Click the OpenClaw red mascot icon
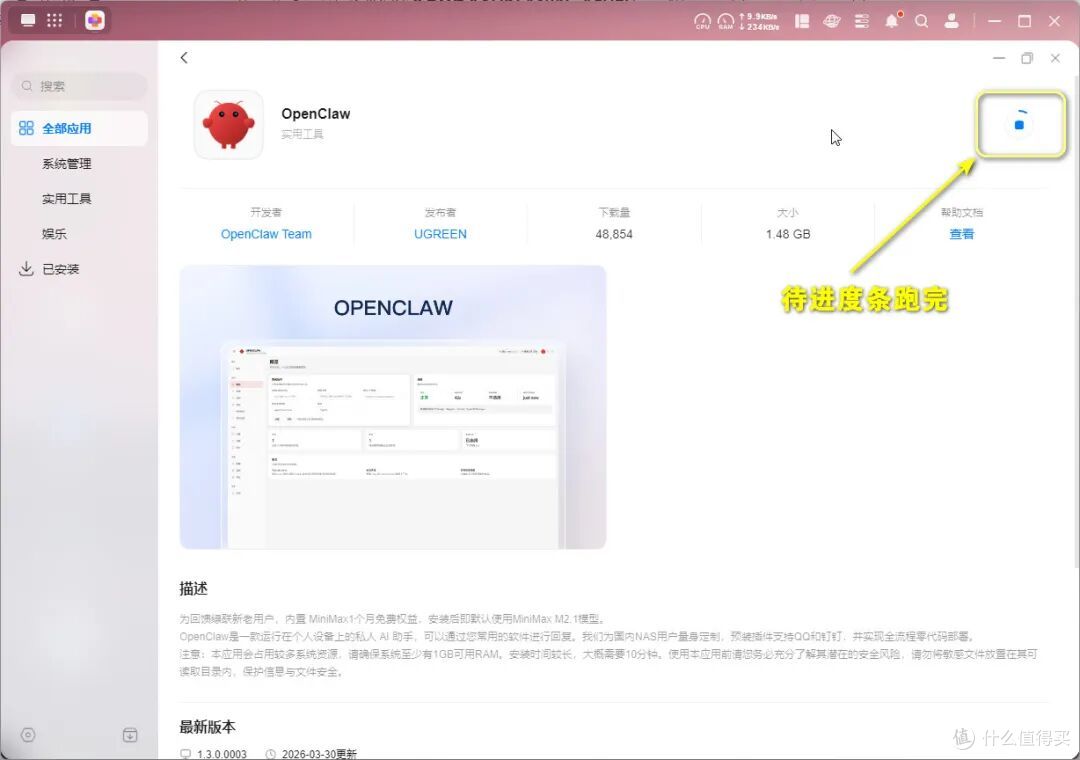1080x760 pixels. 229,125
